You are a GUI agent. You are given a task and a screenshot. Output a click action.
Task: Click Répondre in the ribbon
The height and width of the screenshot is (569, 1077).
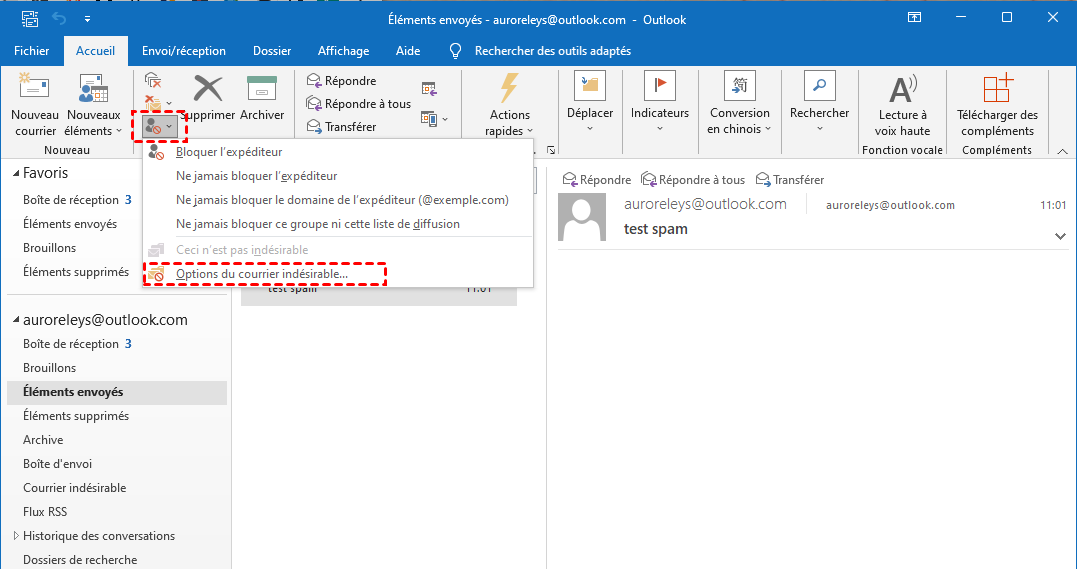(x=341, y=80)
